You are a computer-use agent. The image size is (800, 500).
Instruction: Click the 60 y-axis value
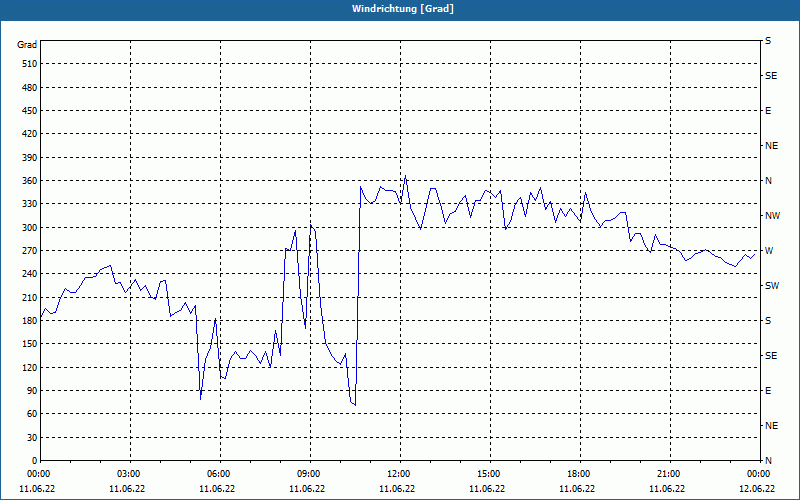click(x=32, y=414)
